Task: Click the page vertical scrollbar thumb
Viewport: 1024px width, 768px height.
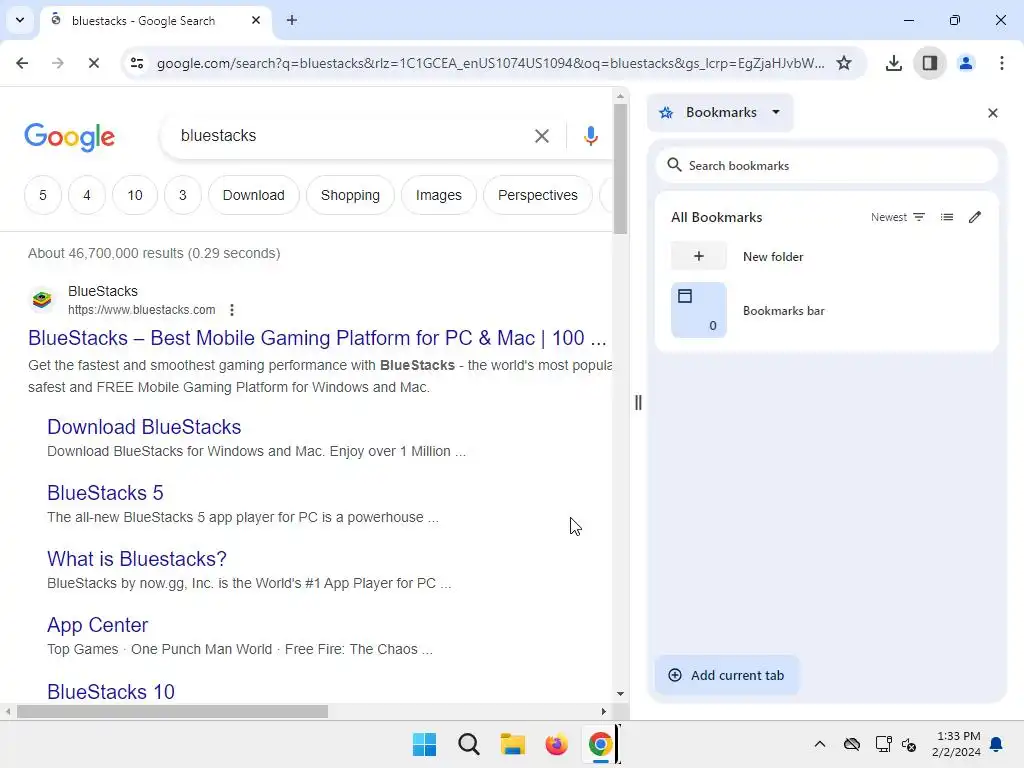Action: click(620, 168)
